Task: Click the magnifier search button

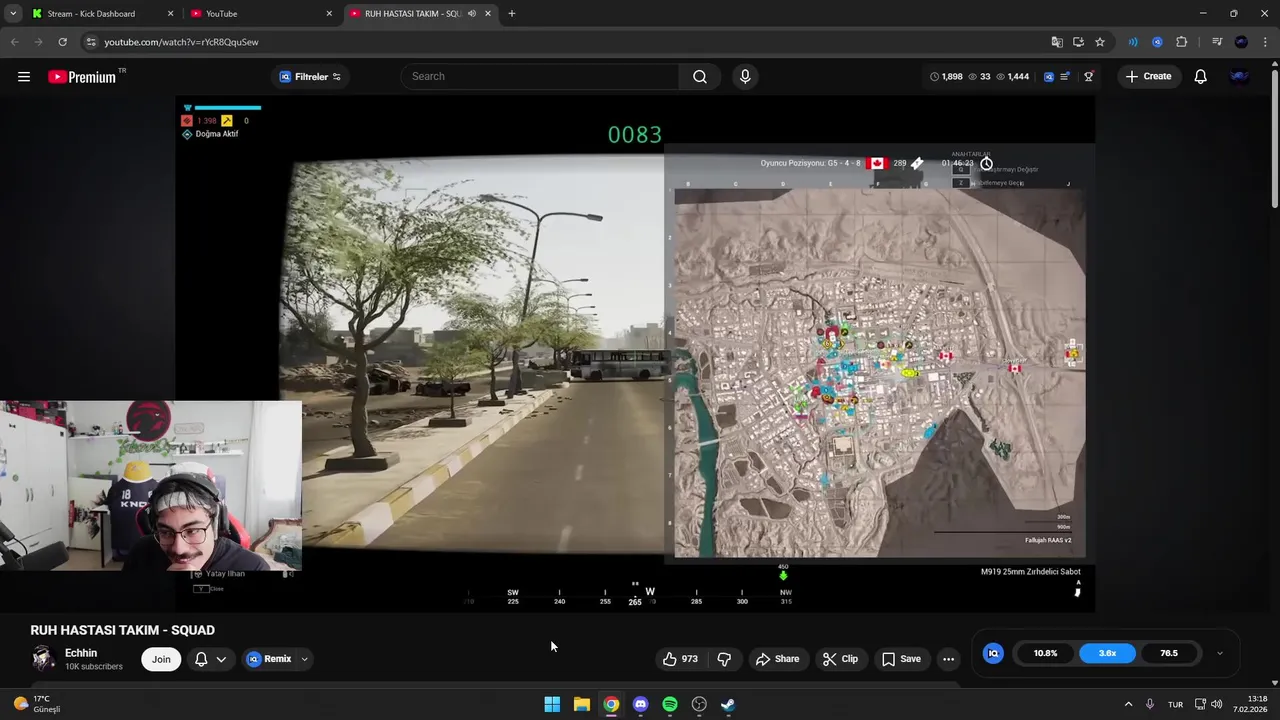Action: pyautogui.click(x=700, y=76)
